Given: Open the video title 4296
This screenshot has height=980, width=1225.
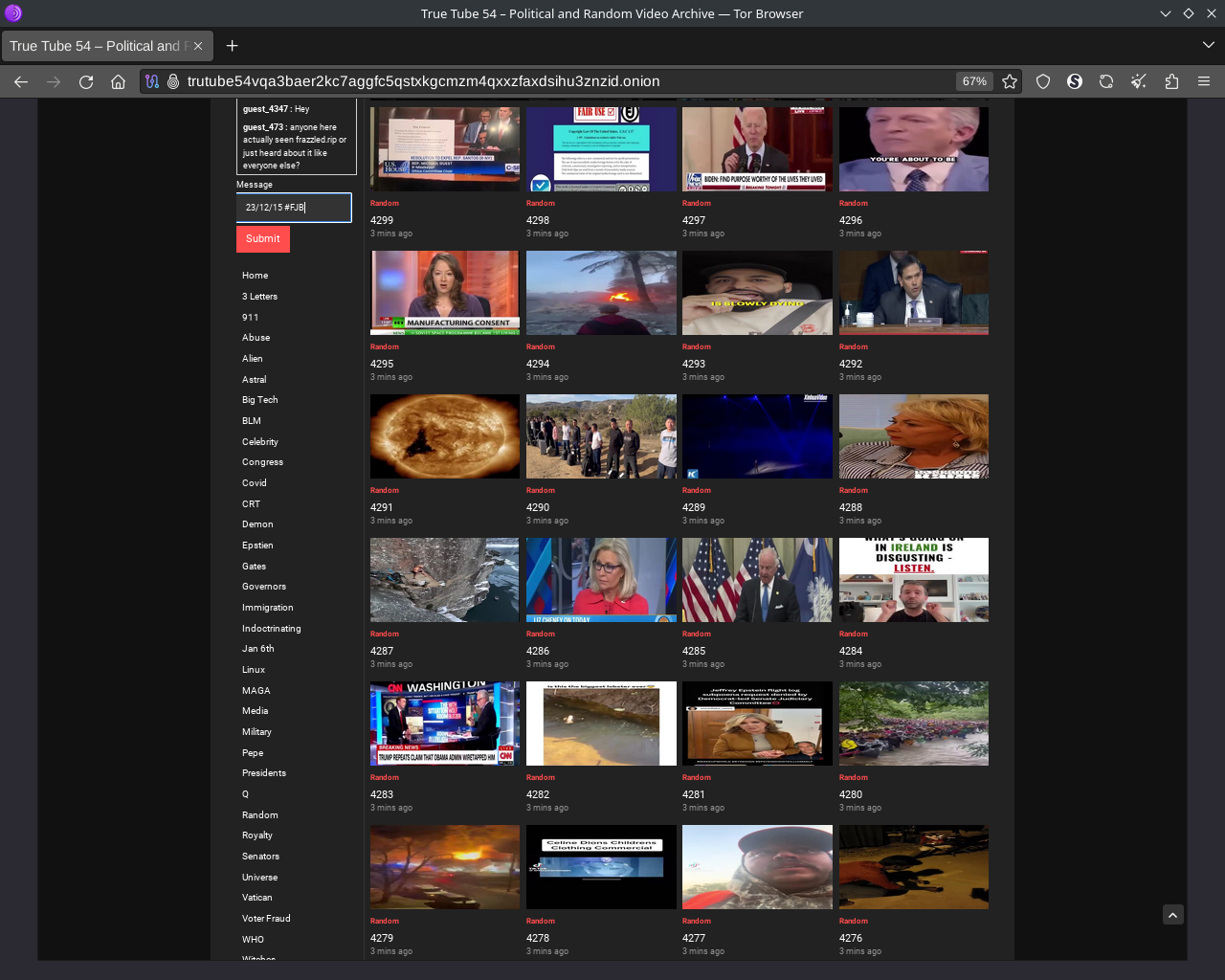Looking at the screenshot, I should tap(851, 220).
